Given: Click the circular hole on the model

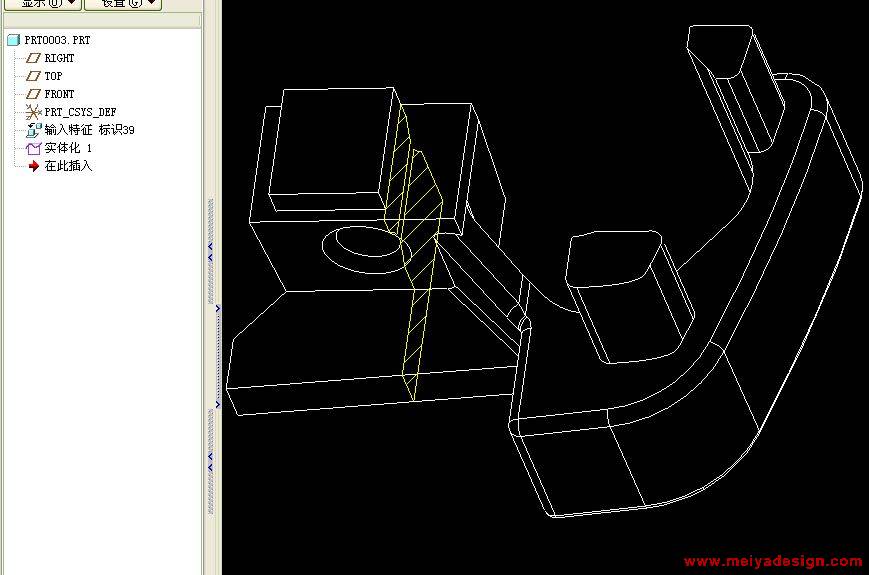Looking at the screenshot, I should (366, 249).
